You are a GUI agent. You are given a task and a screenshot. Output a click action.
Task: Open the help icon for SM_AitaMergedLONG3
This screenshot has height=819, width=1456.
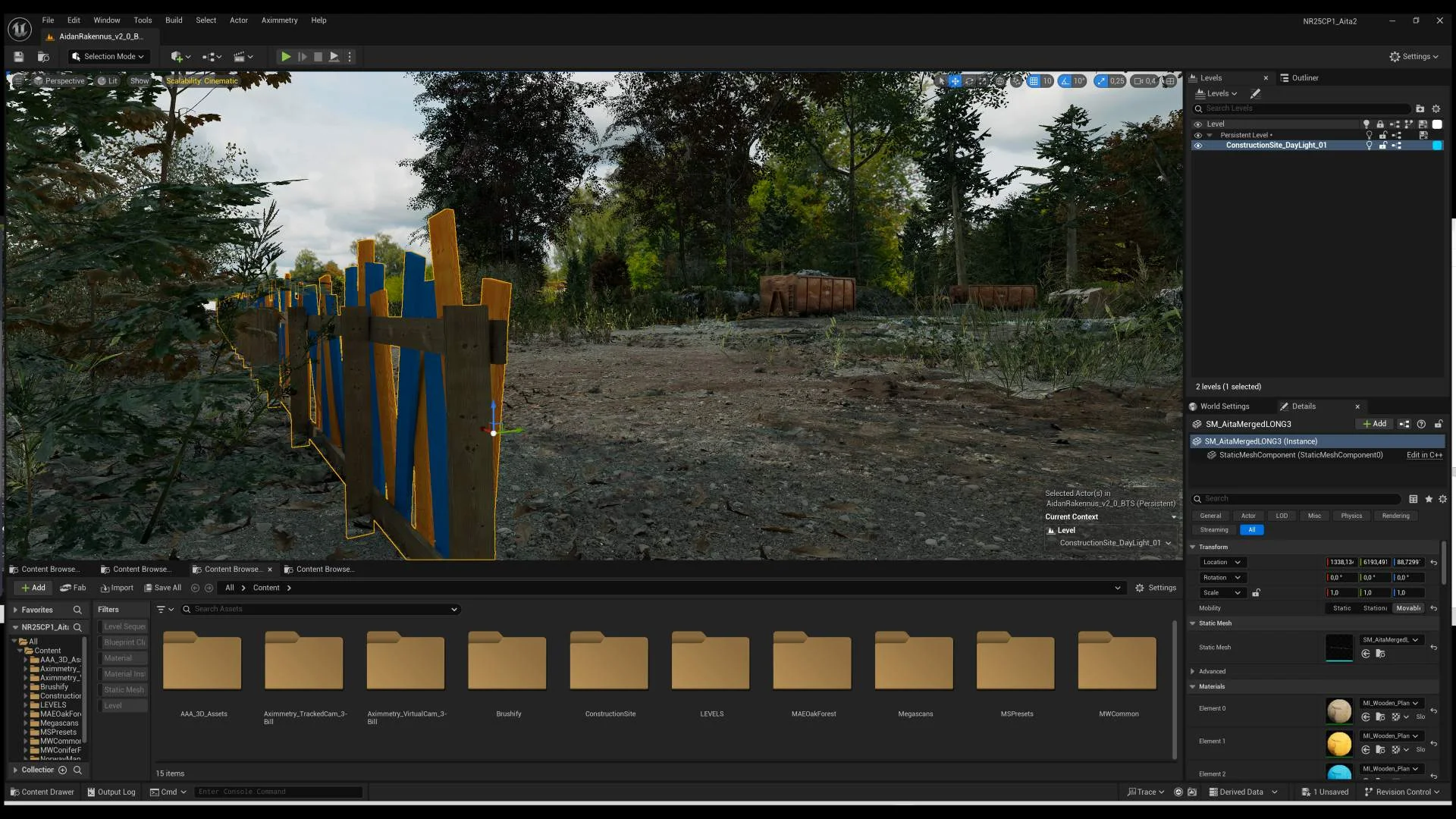pos(1421,424)
